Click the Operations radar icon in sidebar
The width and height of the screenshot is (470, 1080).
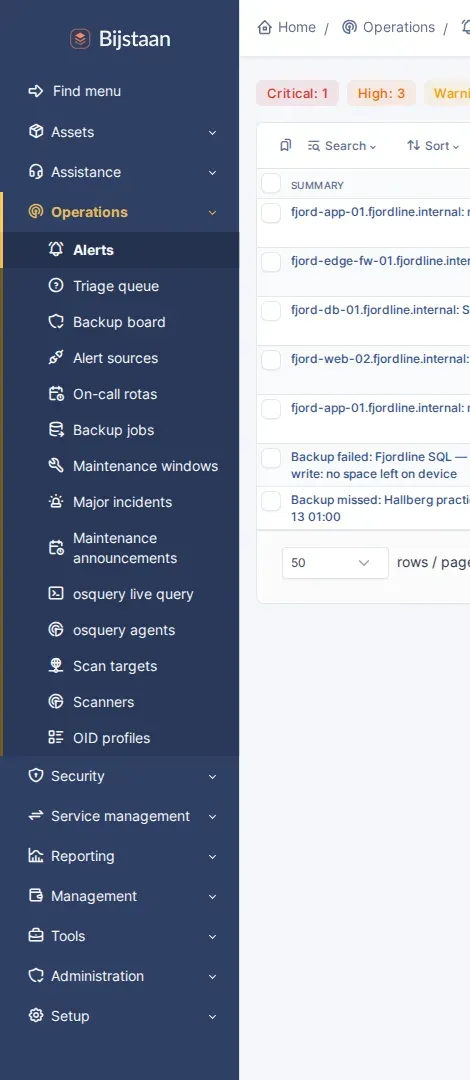pos(36,211)
